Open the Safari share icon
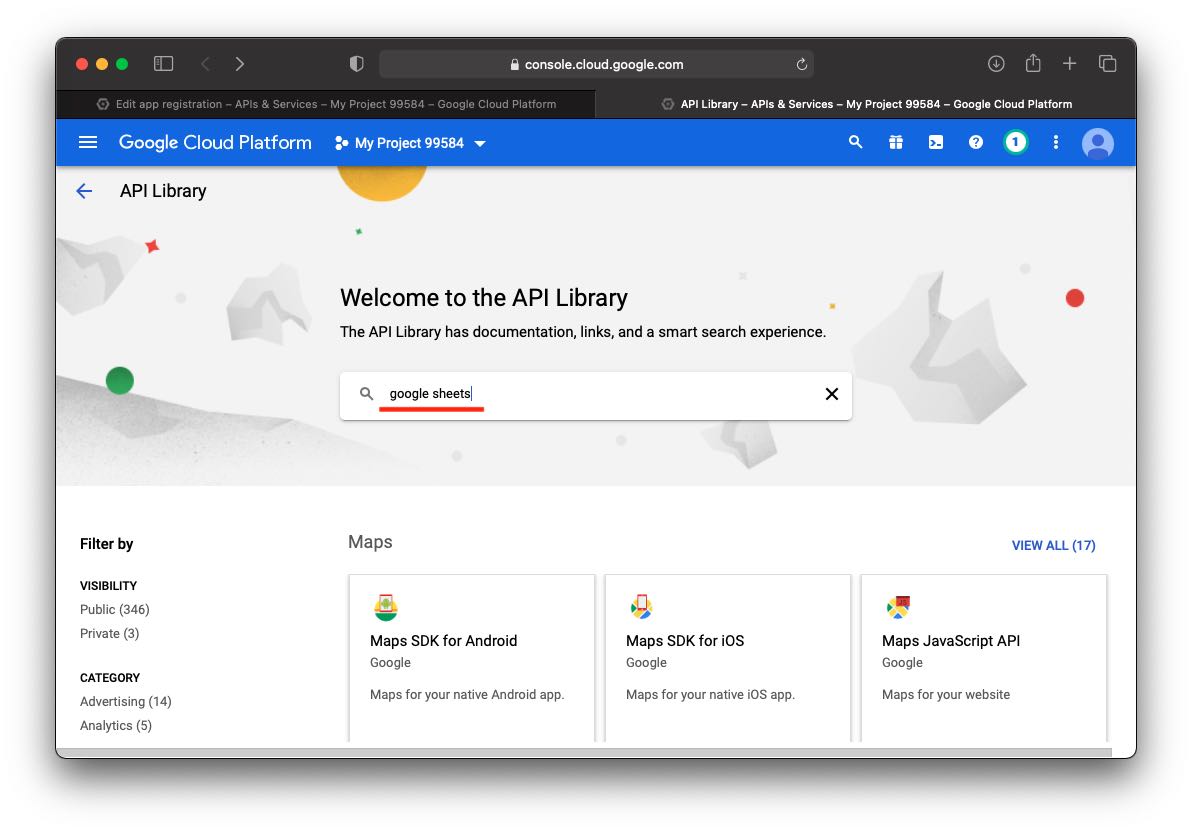 (x=1032, y=63)
